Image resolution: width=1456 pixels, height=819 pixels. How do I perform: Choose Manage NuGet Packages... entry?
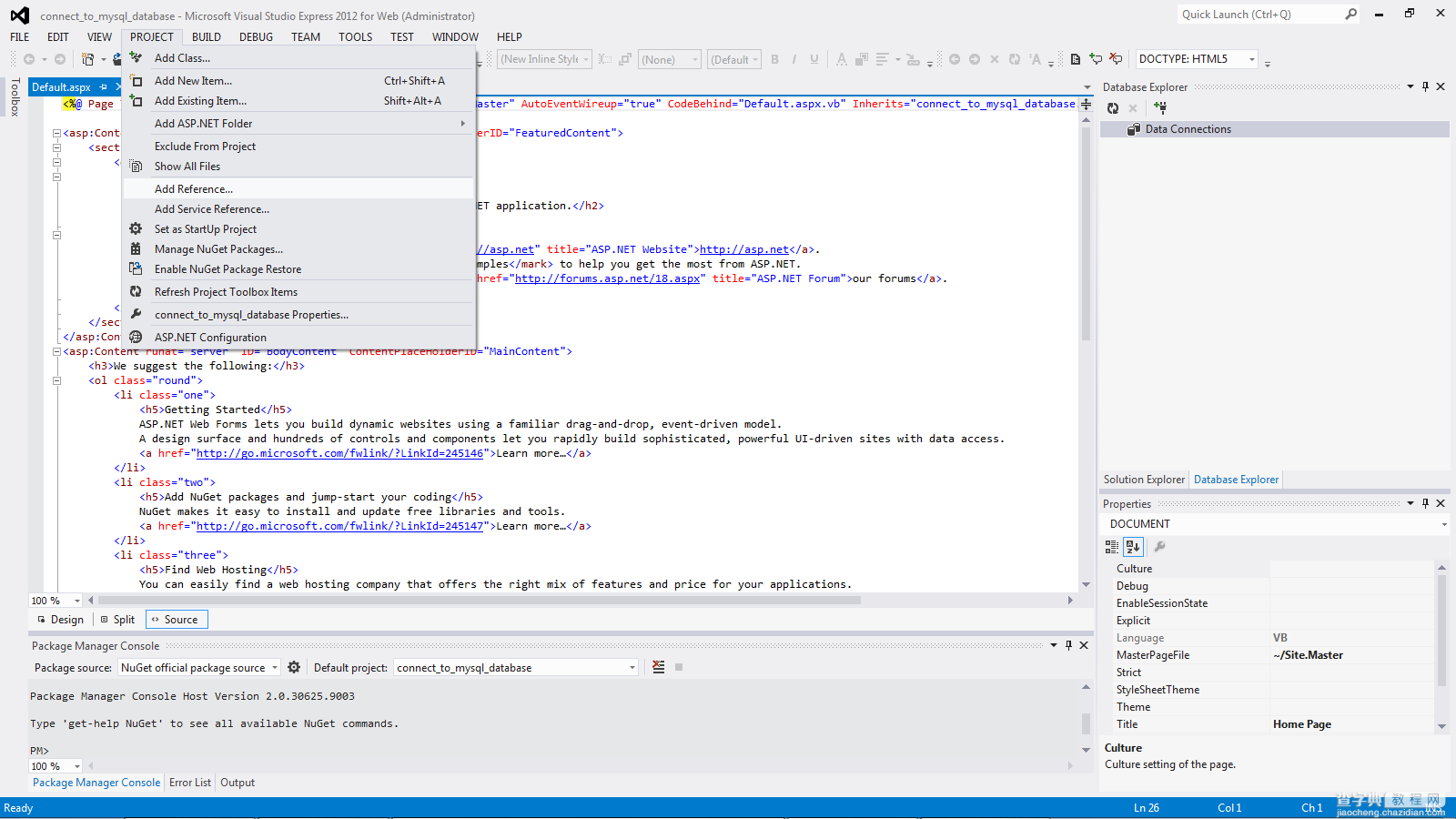(298, 249)
